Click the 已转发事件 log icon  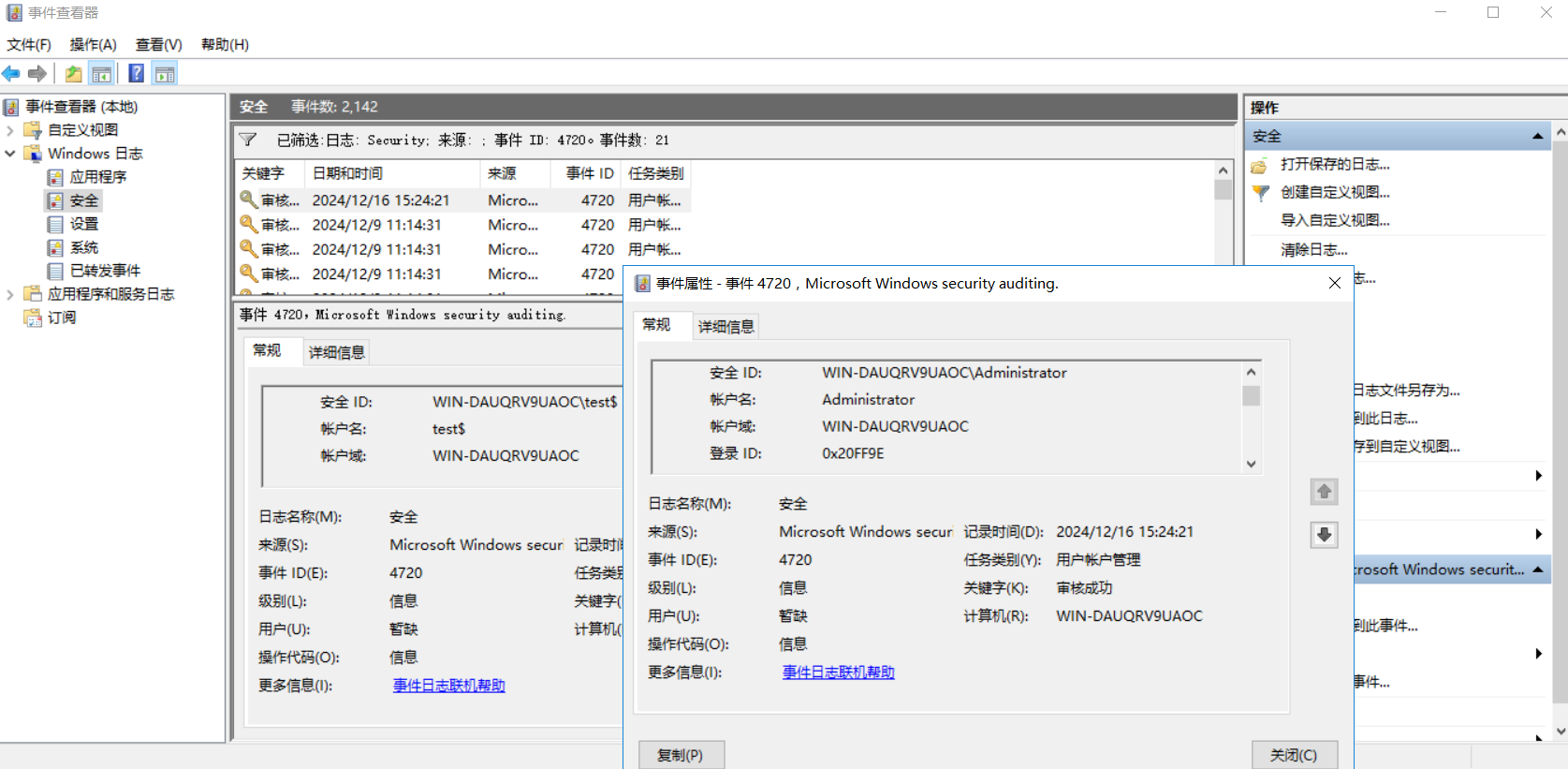[56, 271]
